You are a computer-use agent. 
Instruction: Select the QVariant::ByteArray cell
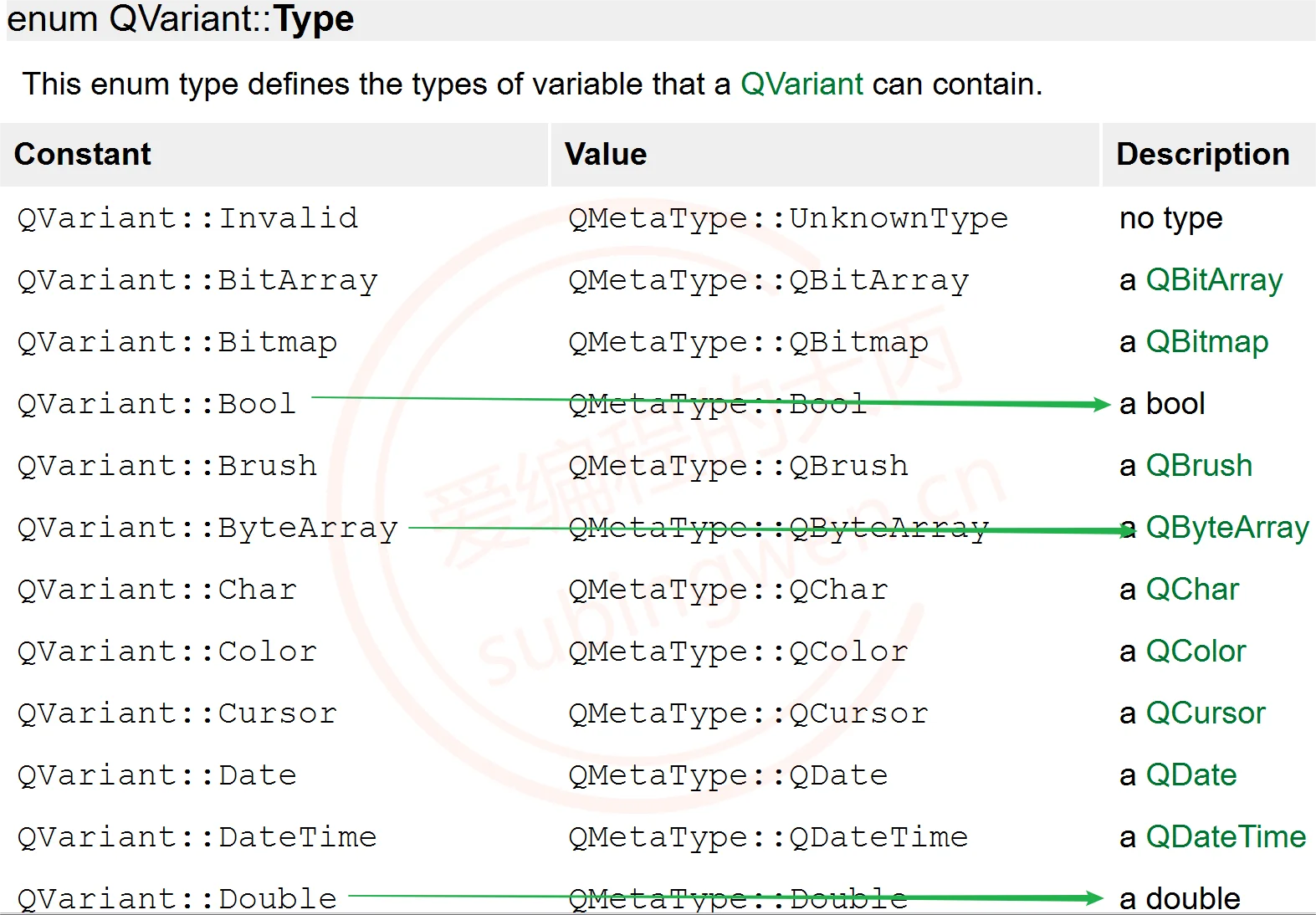tap(207, 528)
